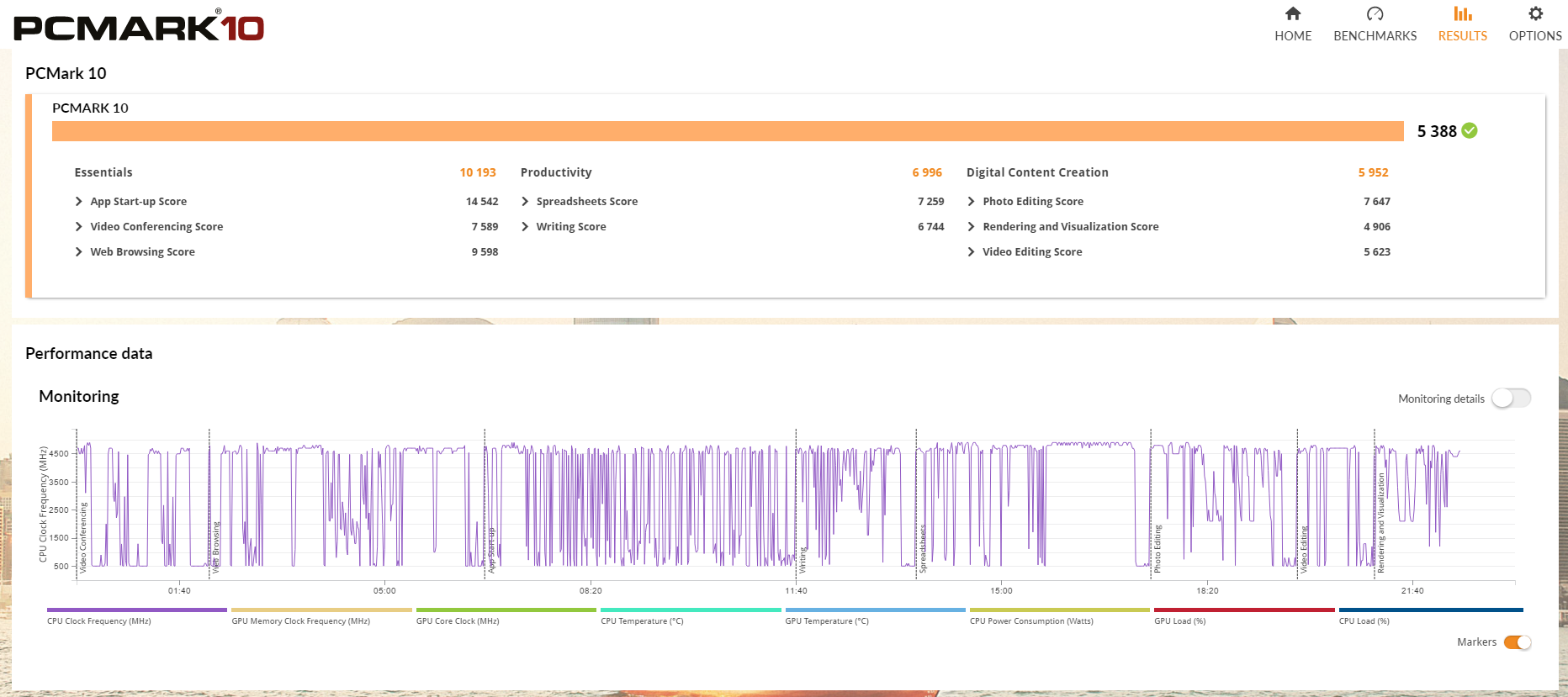
Task: Click the Writing chart marker
Action: click(x=803, y=561)
